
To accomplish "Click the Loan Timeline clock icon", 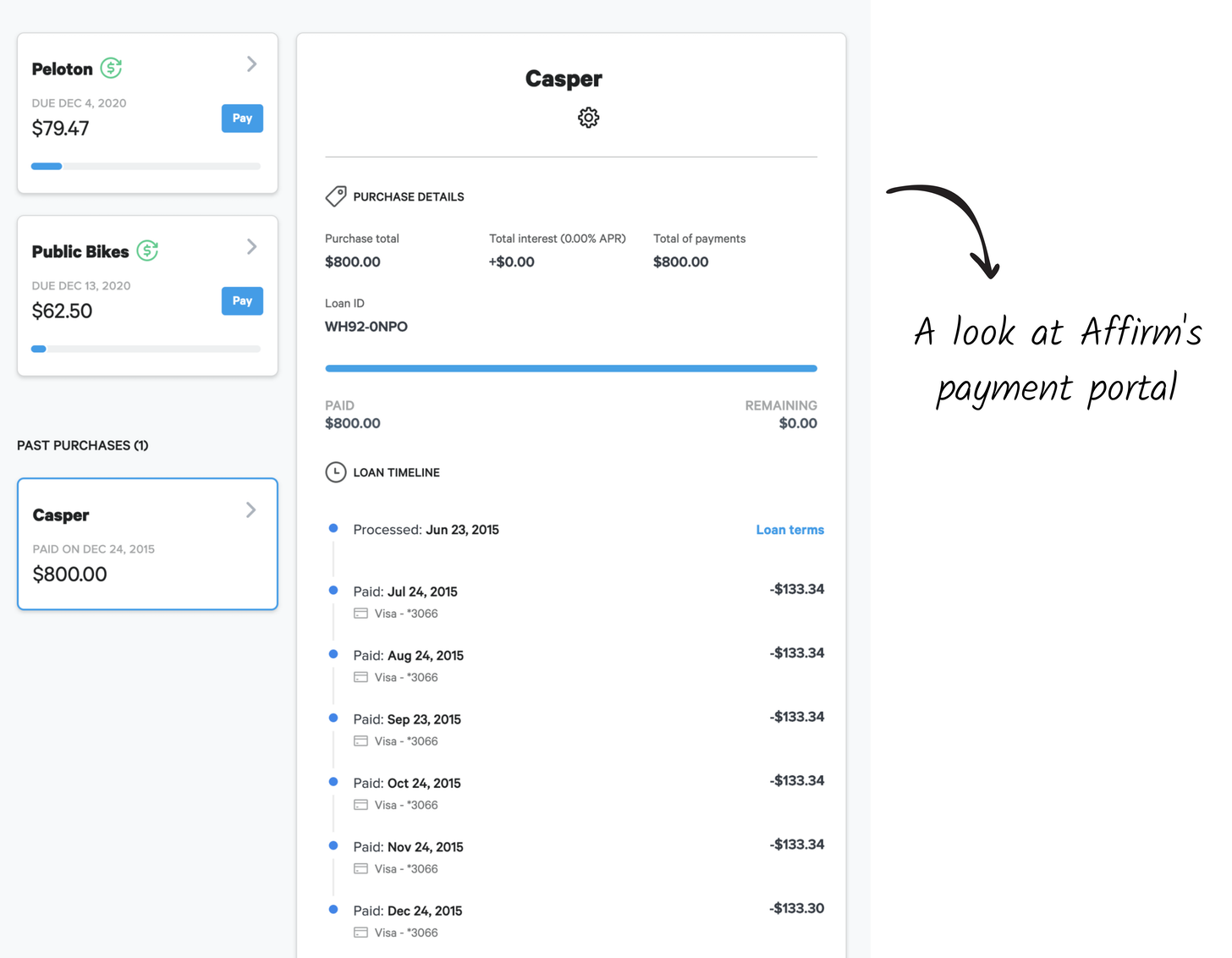I will [x=336, y=472].
